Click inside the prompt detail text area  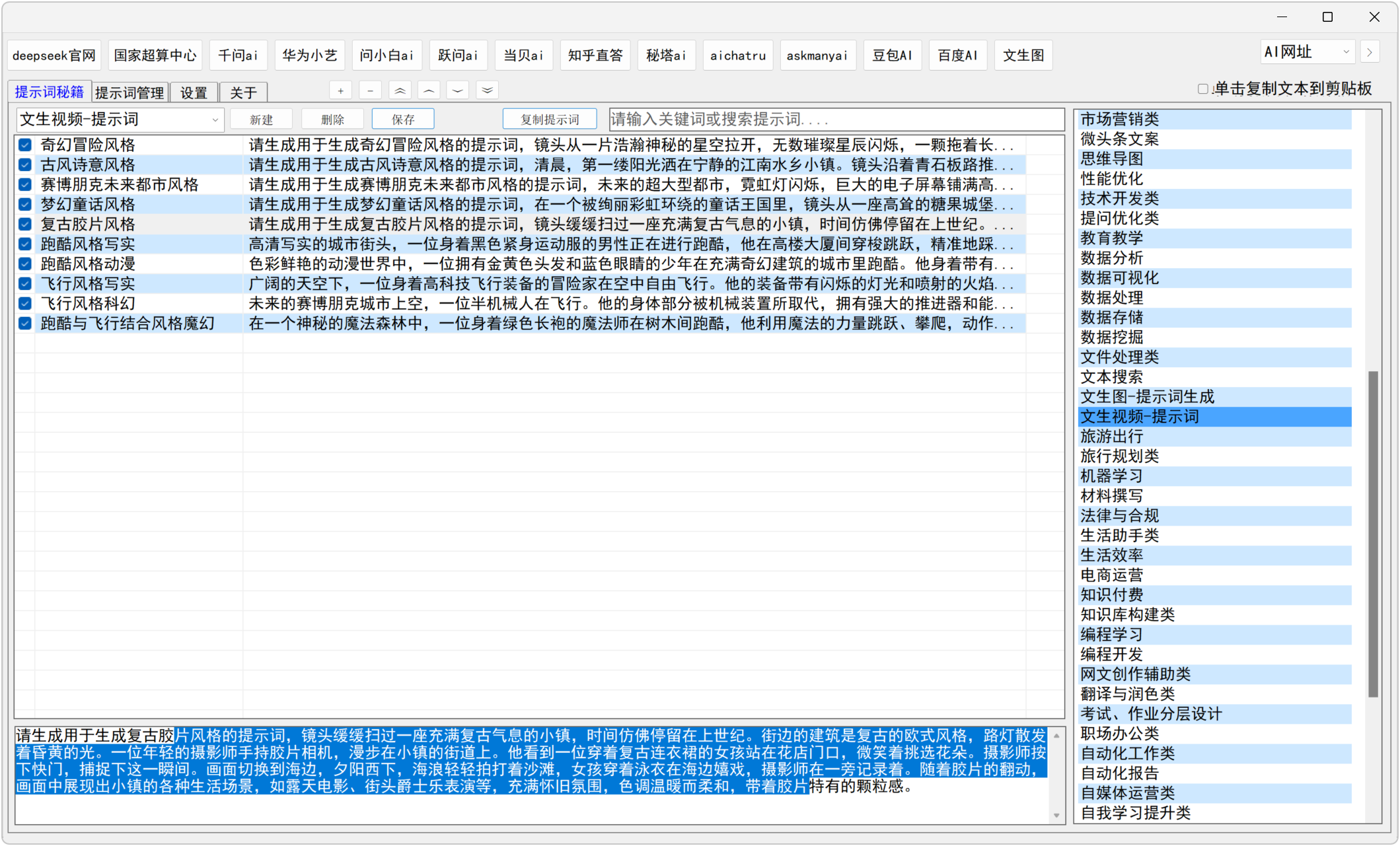point(532,775)
